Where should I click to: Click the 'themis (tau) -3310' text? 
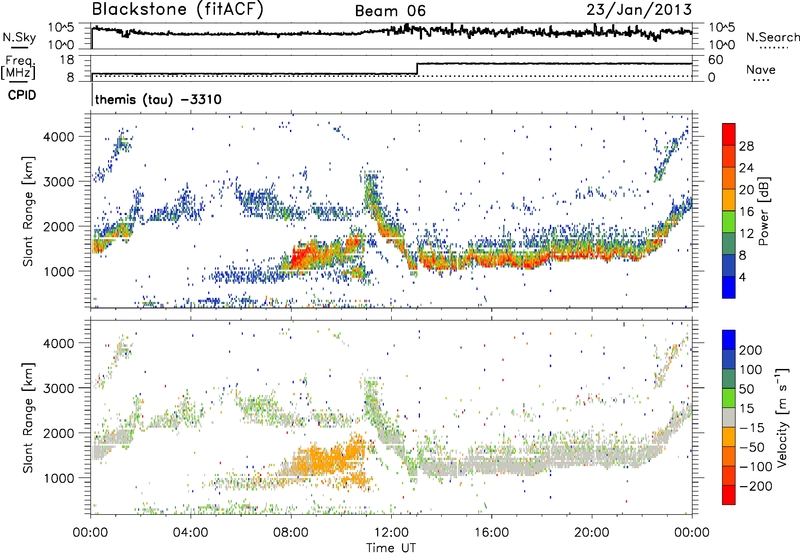tap(158, 99)
